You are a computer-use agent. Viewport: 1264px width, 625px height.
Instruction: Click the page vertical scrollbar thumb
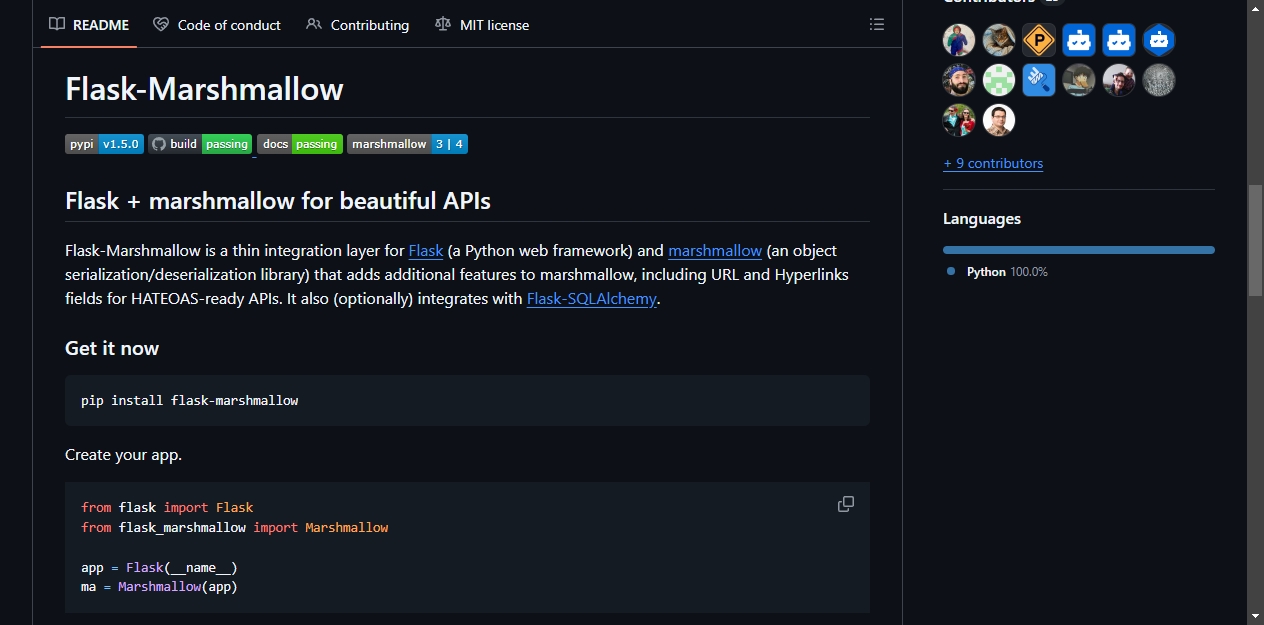tap(1255, 240)
